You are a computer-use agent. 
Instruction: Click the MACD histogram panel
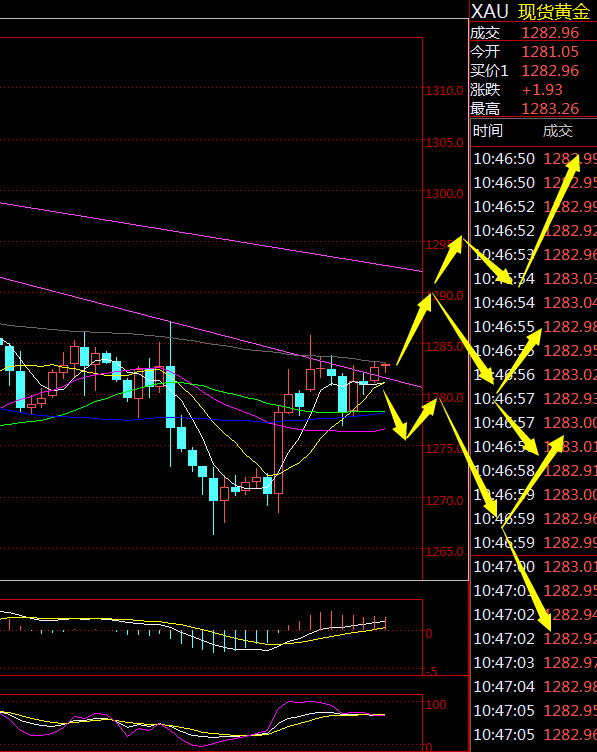click(211, 637)
